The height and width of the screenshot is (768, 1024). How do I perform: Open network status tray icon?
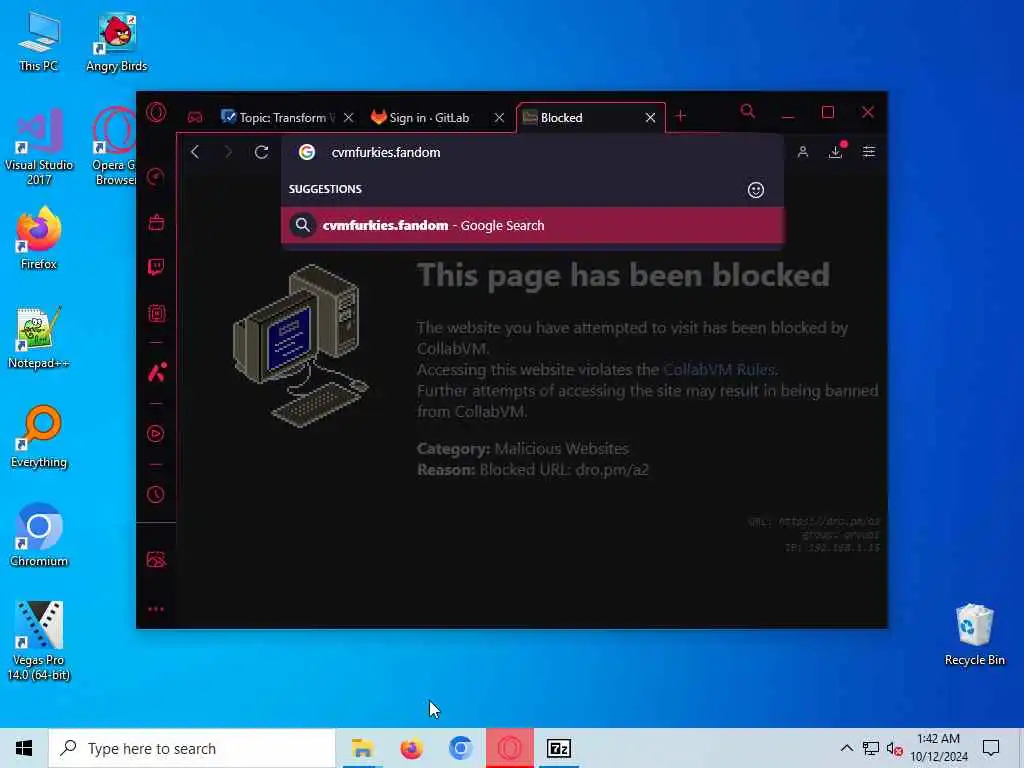coord(871,748)
